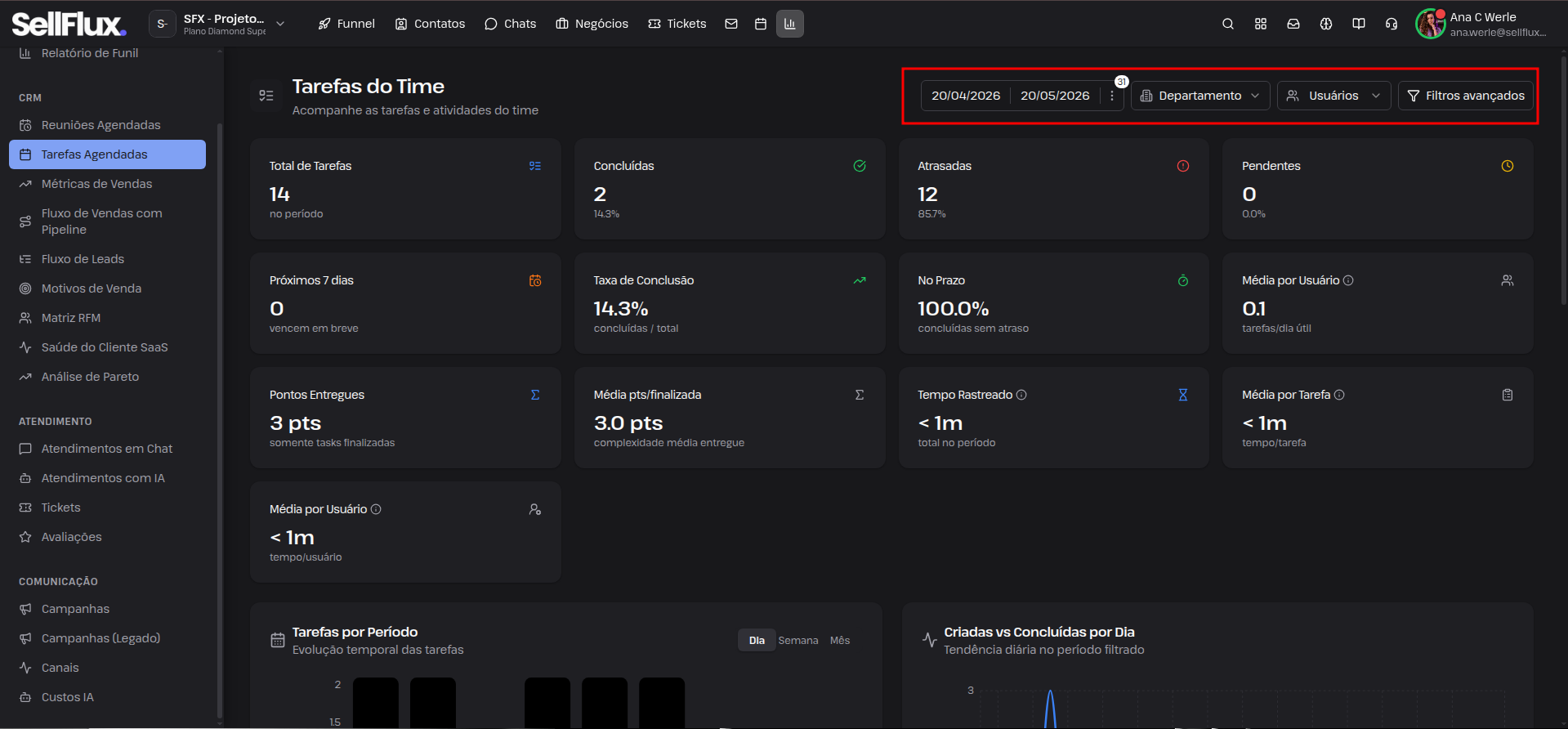Open the search icon in top bar
1568x729 pixels.
pos(1227,24)
